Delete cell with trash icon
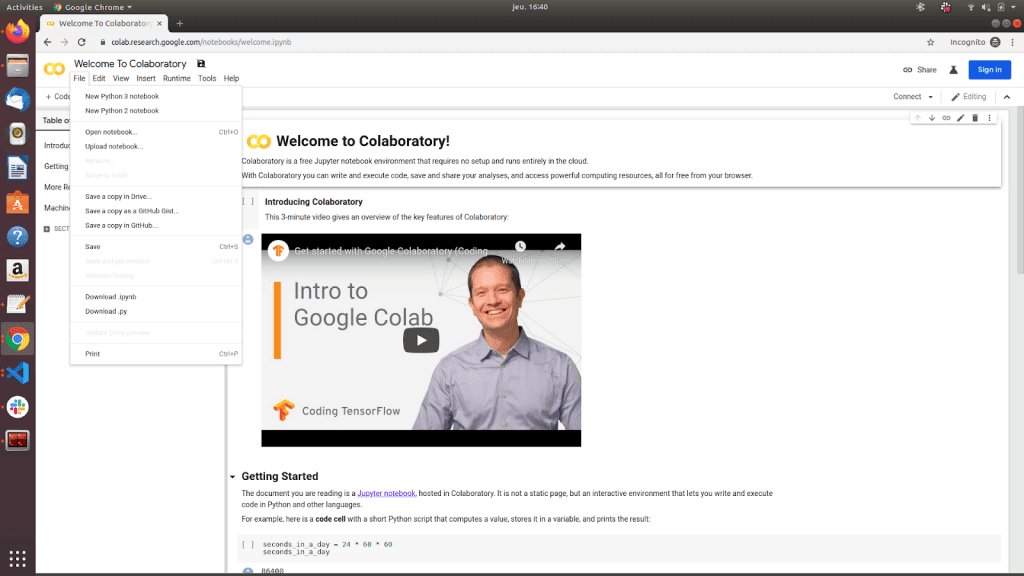 click(975, 118)
